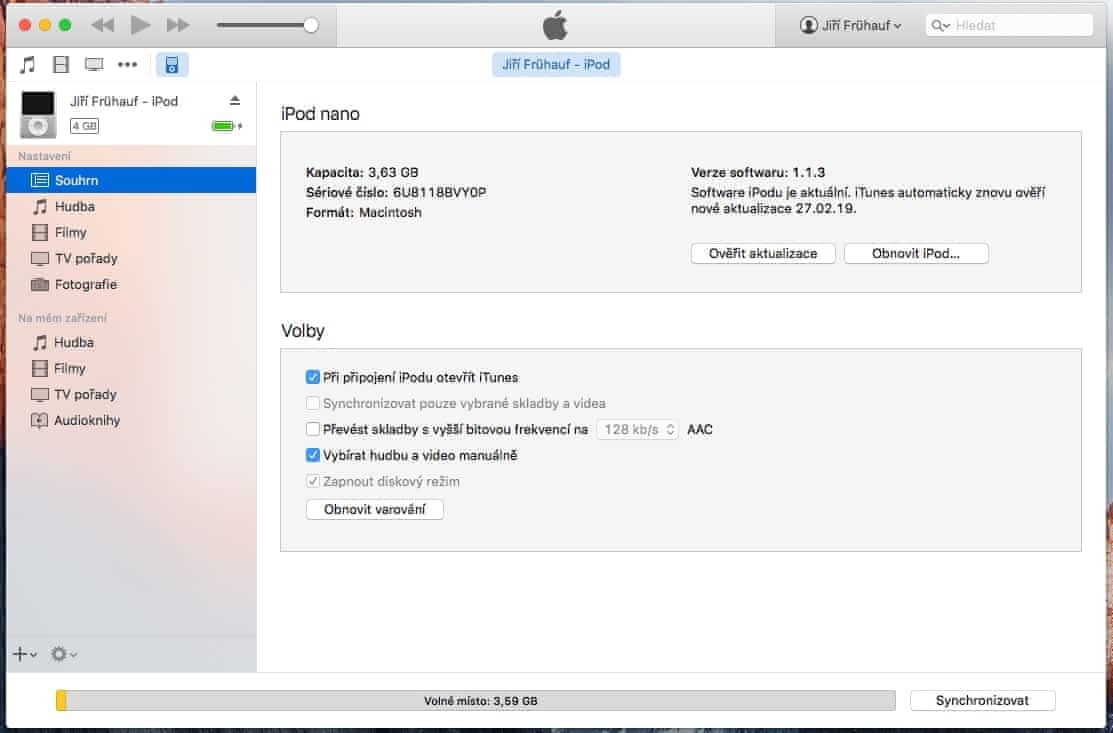Click the storage capacity bar
Image resolution: width=1113 pixels, height=733 pixels.
[x=476, y=700]
